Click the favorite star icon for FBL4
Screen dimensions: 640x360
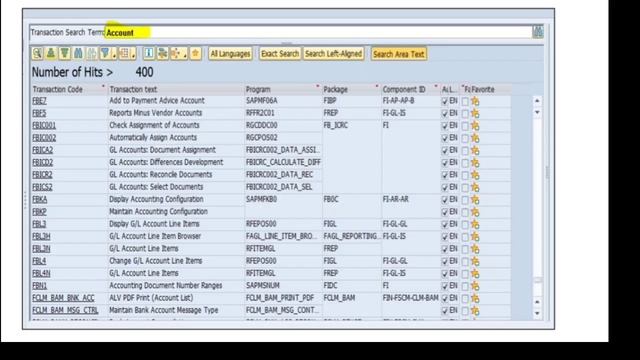475,261
